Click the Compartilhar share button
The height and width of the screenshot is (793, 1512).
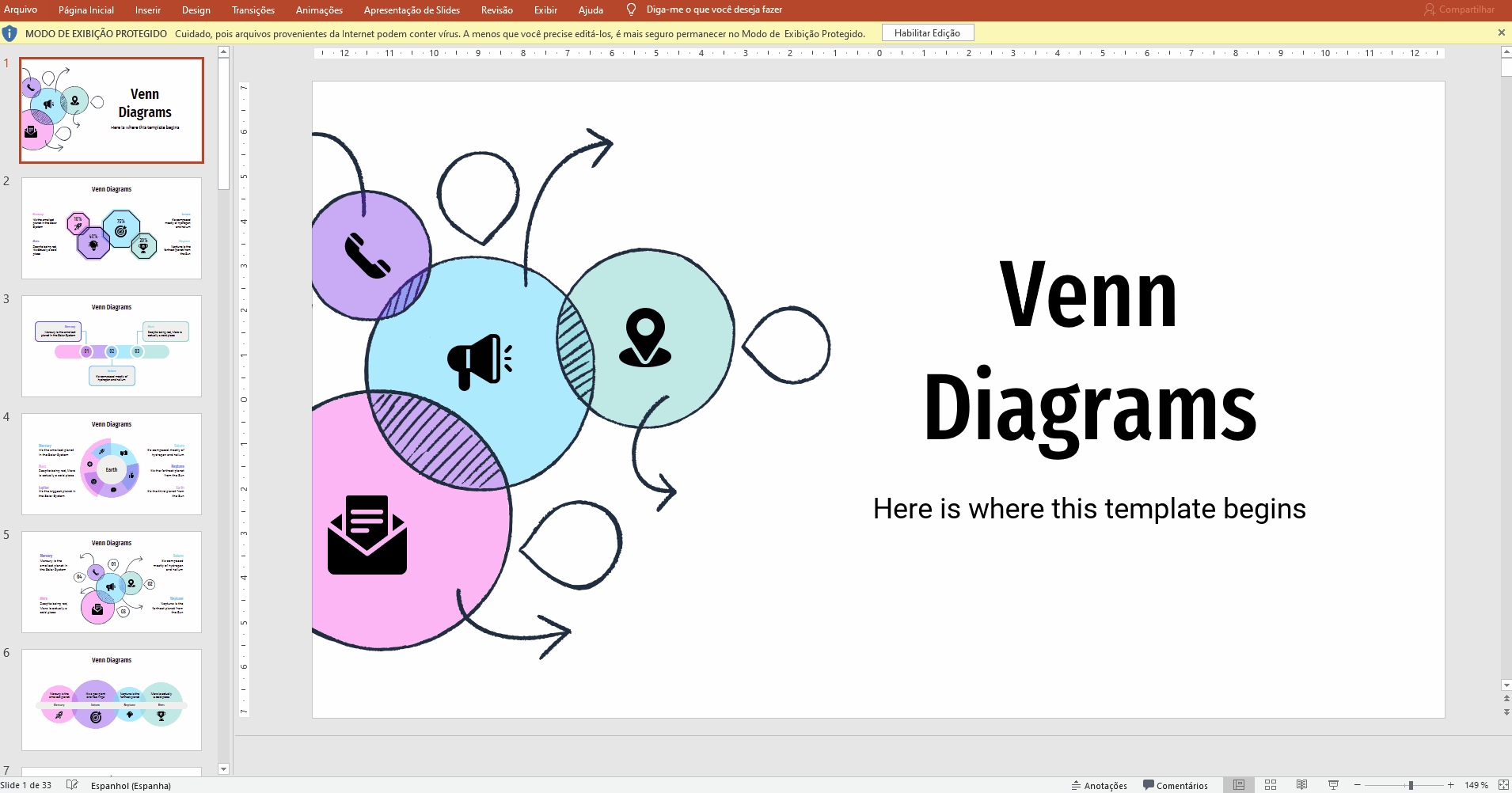(x=1460, y=9)
